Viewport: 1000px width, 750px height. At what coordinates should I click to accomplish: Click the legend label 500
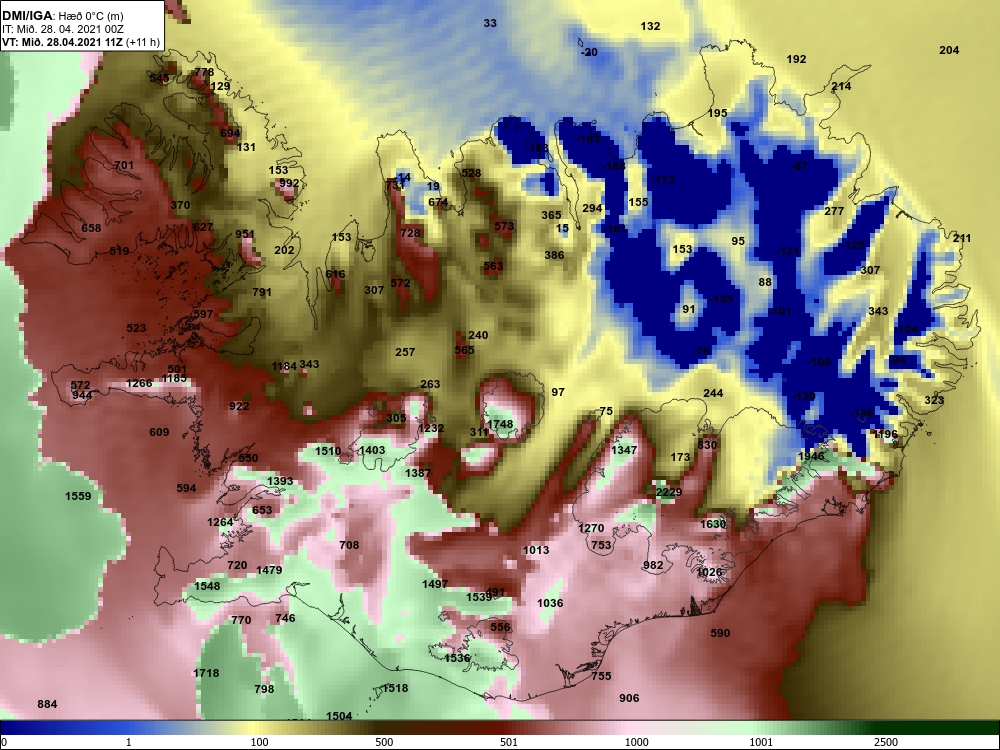(x=384, y=742)
